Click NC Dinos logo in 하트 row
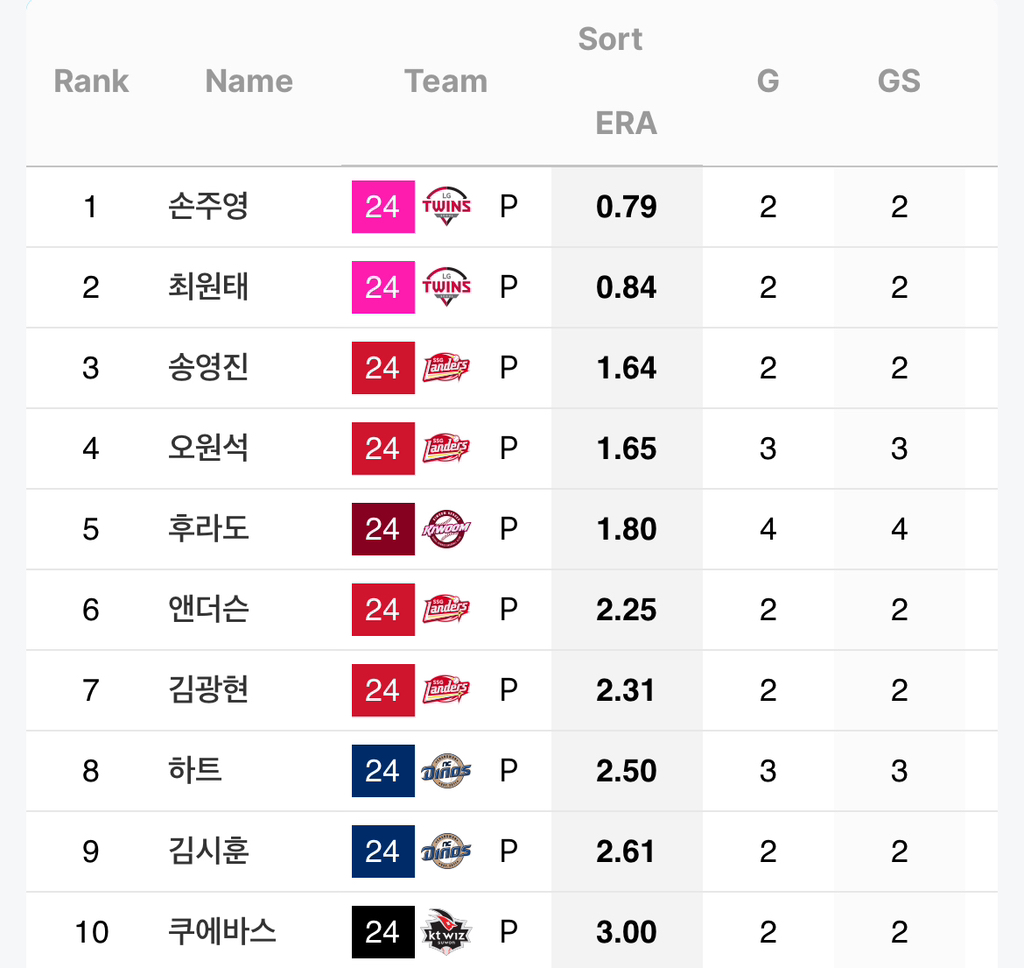1024x968 pixels. point(447,771)
